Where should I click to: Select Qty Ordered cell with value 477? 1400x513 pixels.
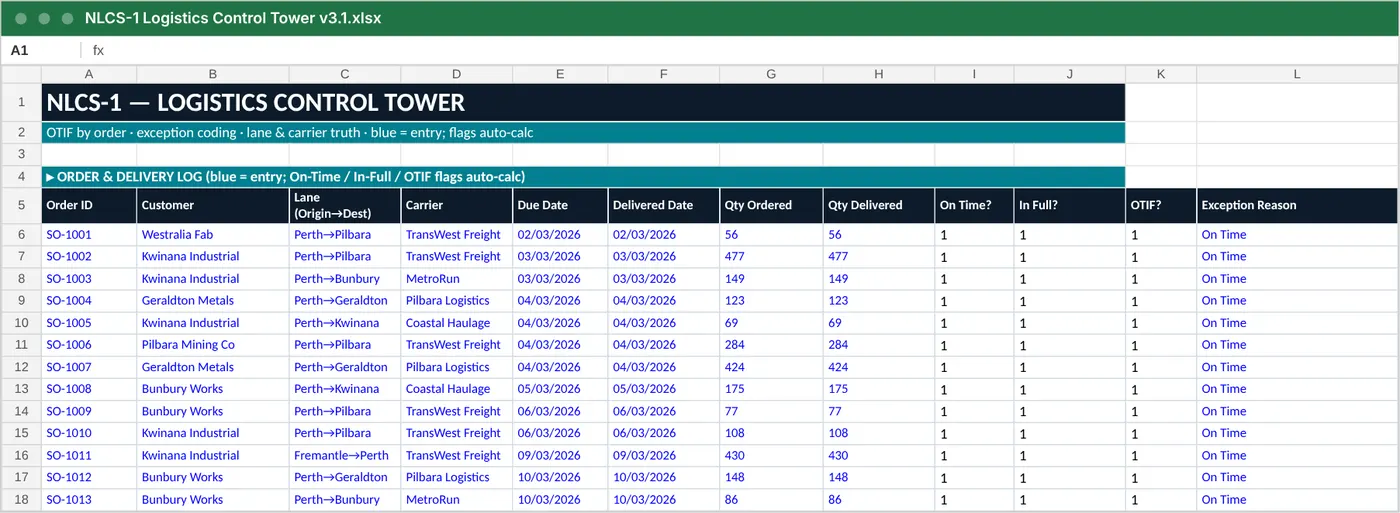point(771,256)
